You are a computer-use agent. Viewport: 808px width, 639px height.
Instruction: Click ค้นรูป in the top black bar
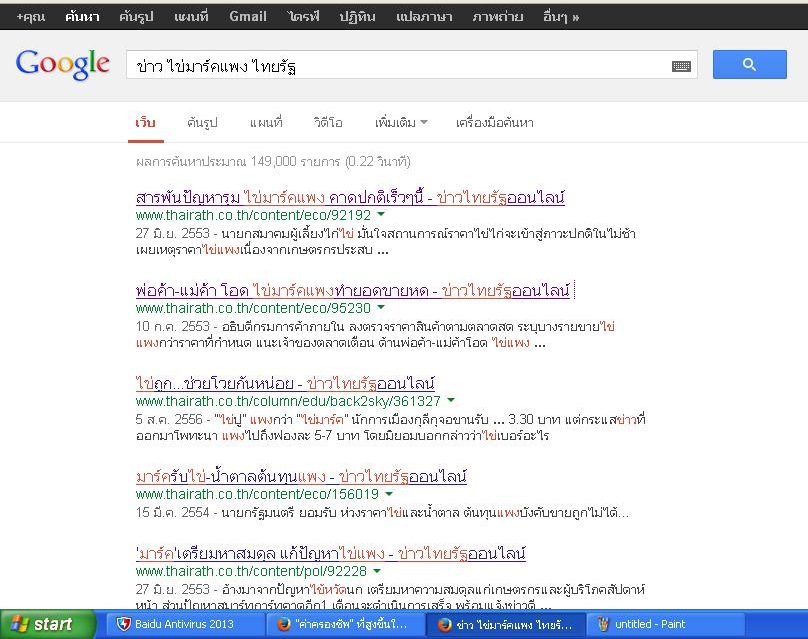(x=136, y=16)
